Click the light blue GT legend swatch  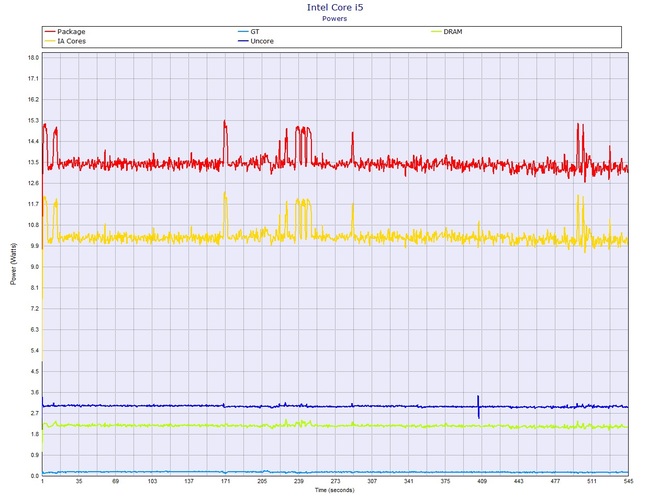tap(243, 32)
